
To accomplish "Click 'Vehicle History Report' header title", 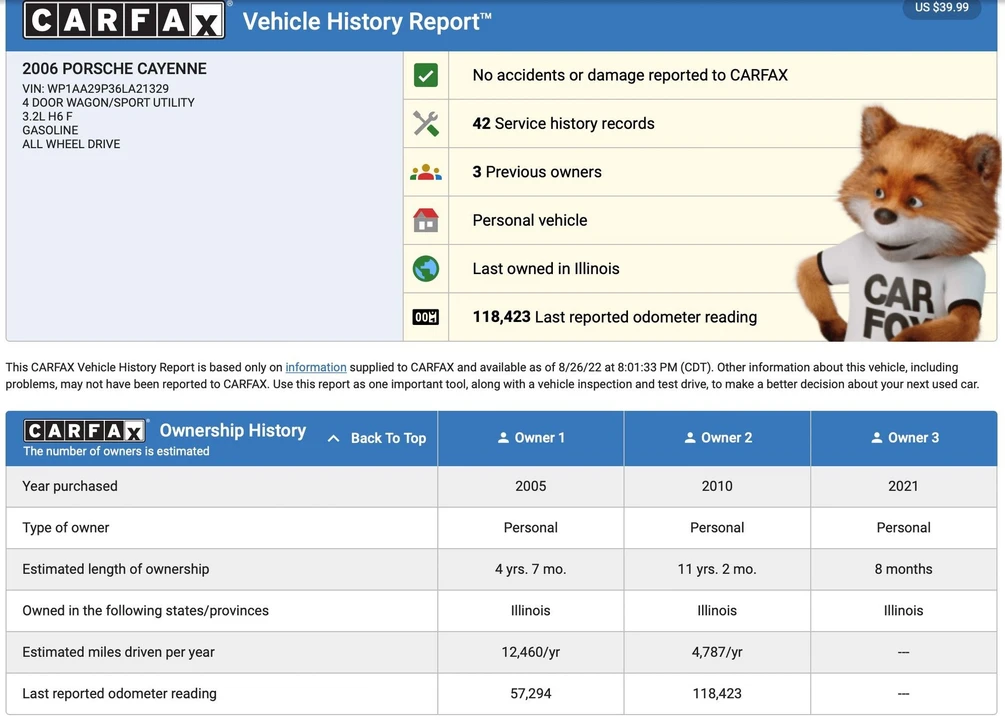I will pos(367,21).
